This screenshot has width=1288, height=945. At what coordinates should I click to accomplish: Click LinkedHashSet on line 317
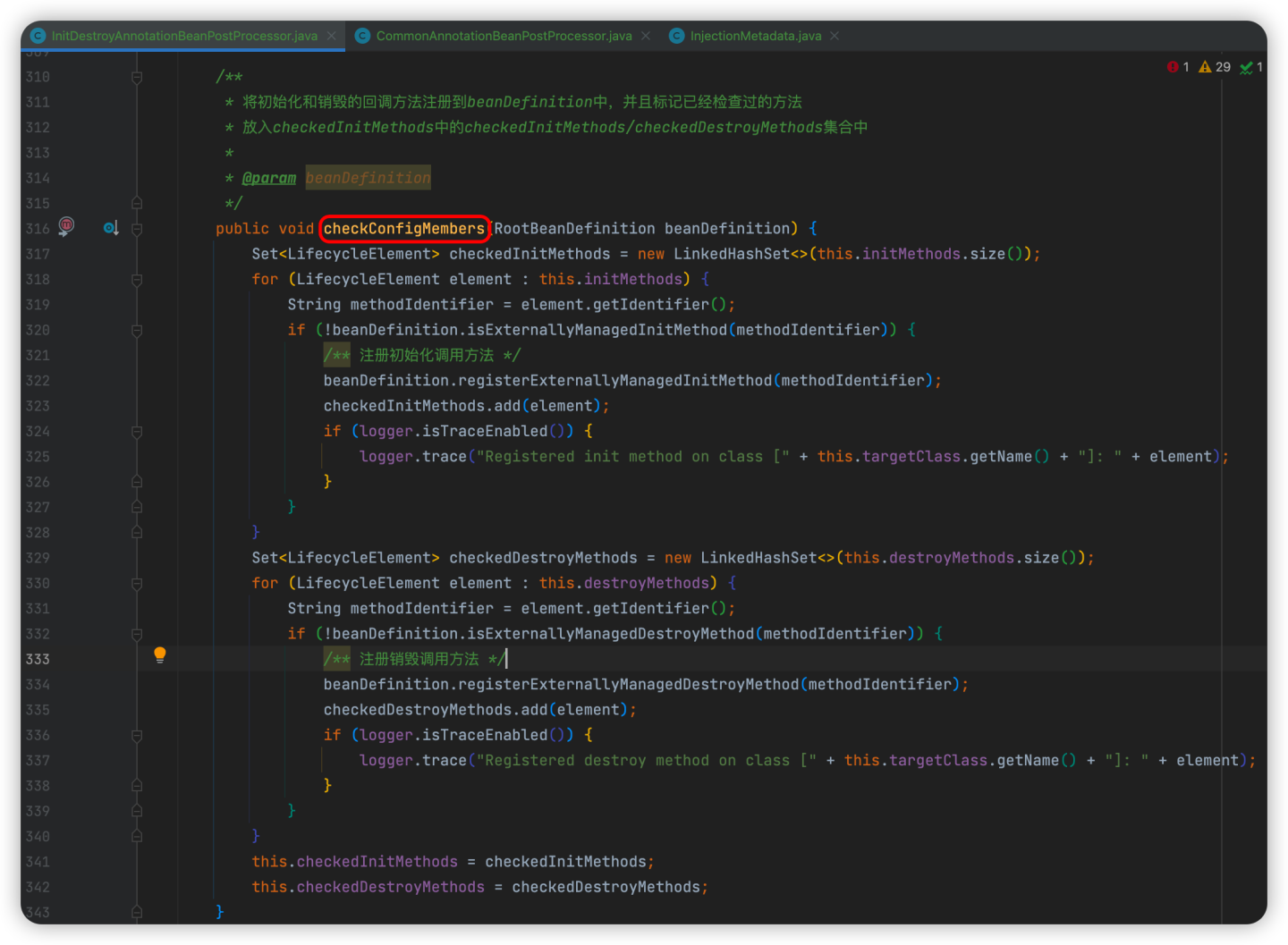pyautogui.click(x=732, y=255)
